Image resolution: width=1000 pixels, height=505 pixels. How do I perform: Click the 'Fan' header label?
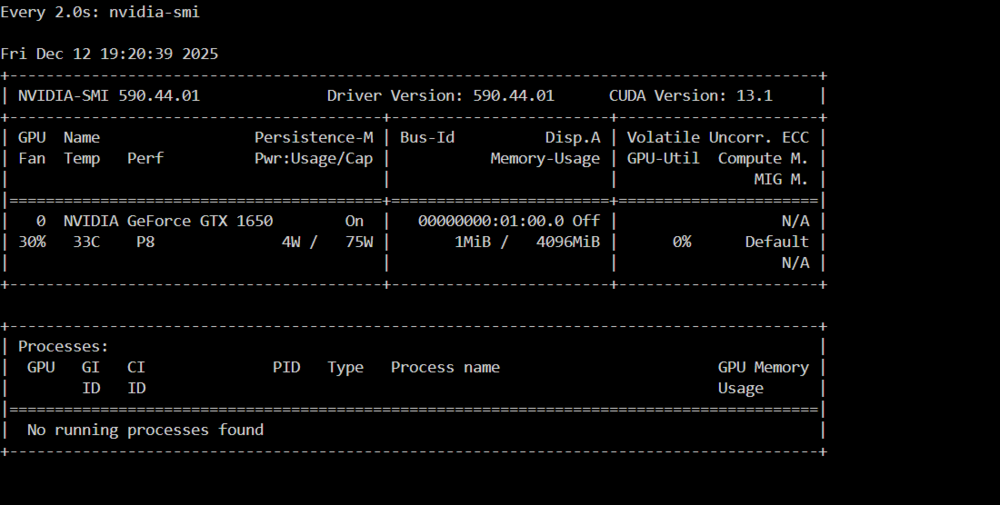32,159
